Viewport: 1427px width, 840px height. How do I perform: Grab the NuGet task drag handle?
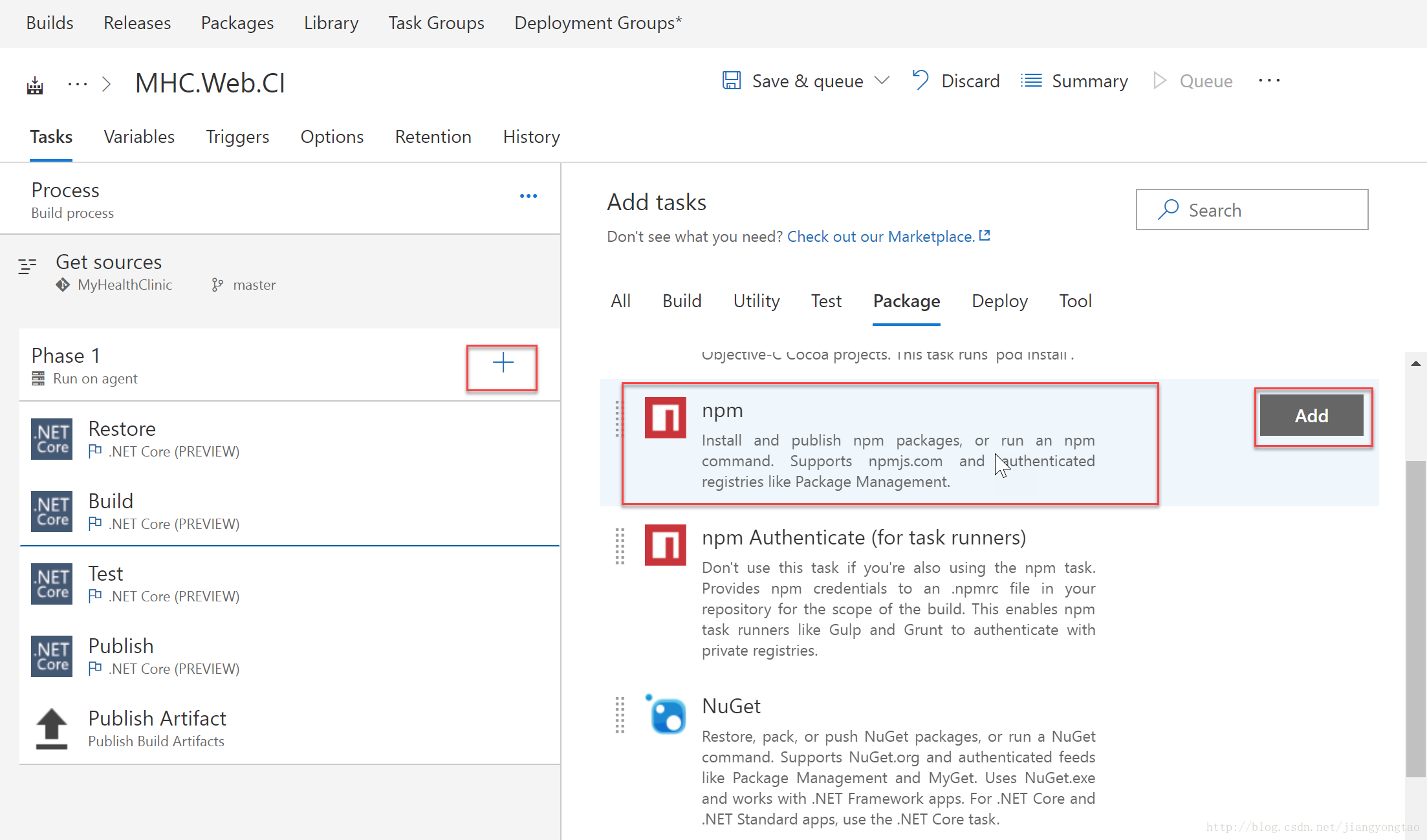pos(619,715)
